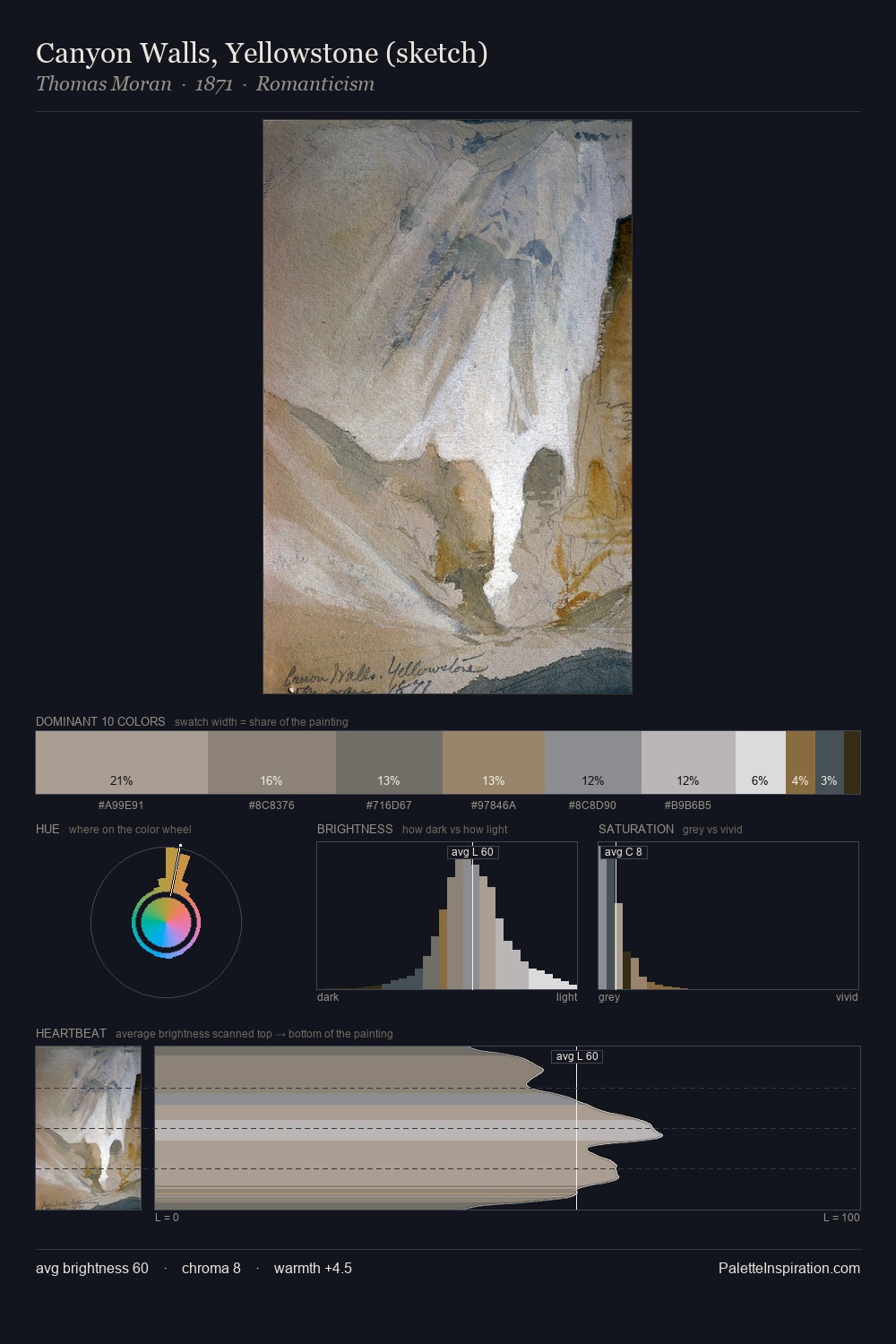This screenshot has width=896, height=1344.
Task: Pick the #716D67 dark grey swatch
Action: click(x=389, y=762)
